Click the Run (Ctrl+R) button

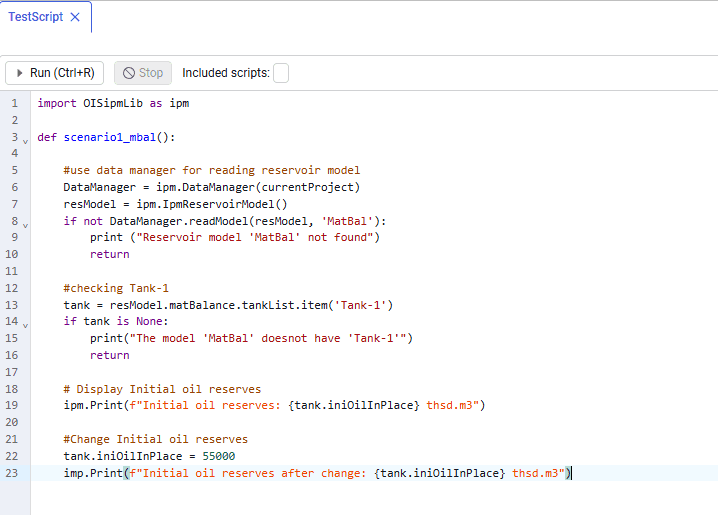(54, 73)
